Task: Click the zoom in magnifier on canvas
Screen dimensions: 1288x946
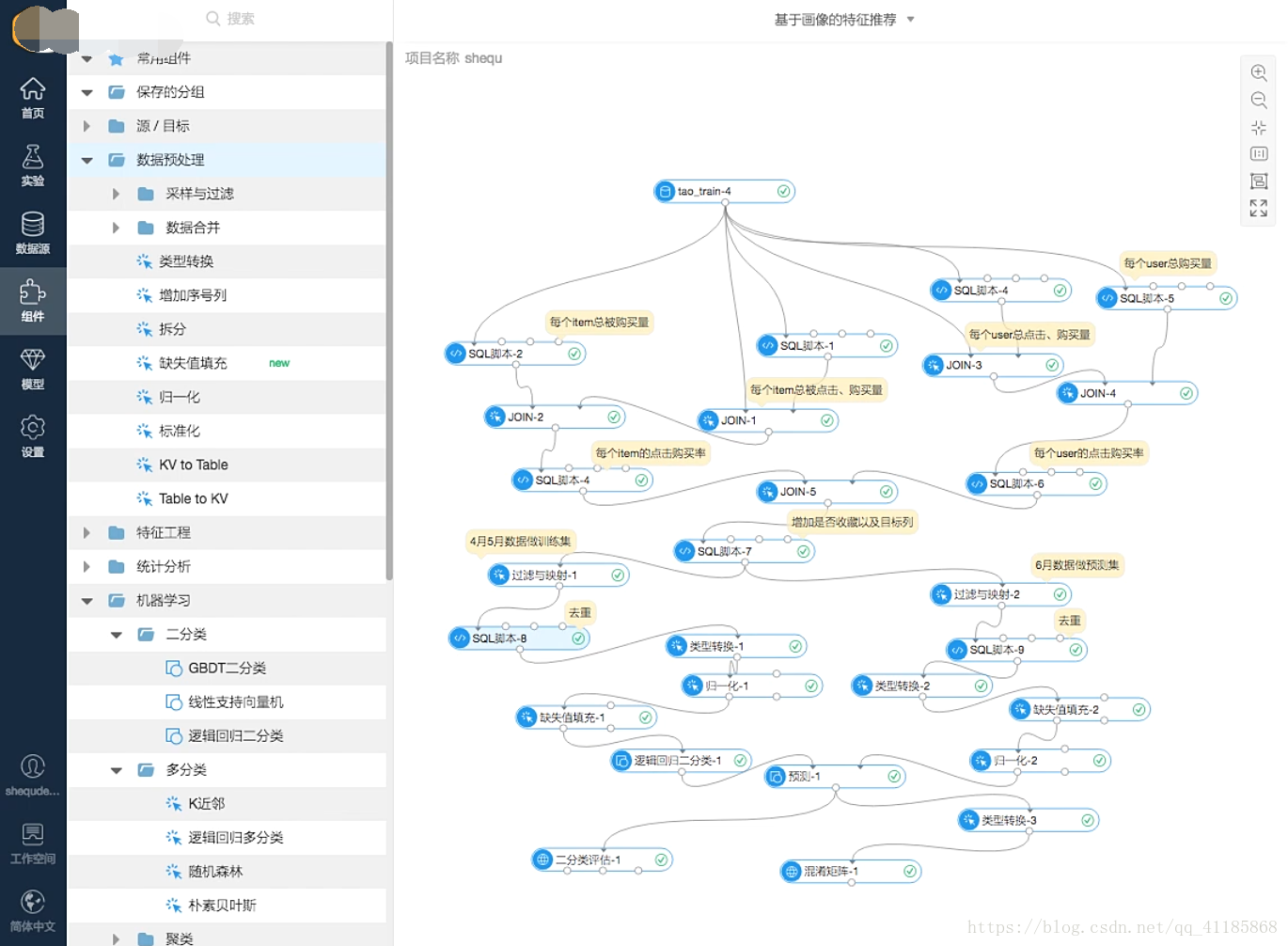Action: click(1259, 72)
